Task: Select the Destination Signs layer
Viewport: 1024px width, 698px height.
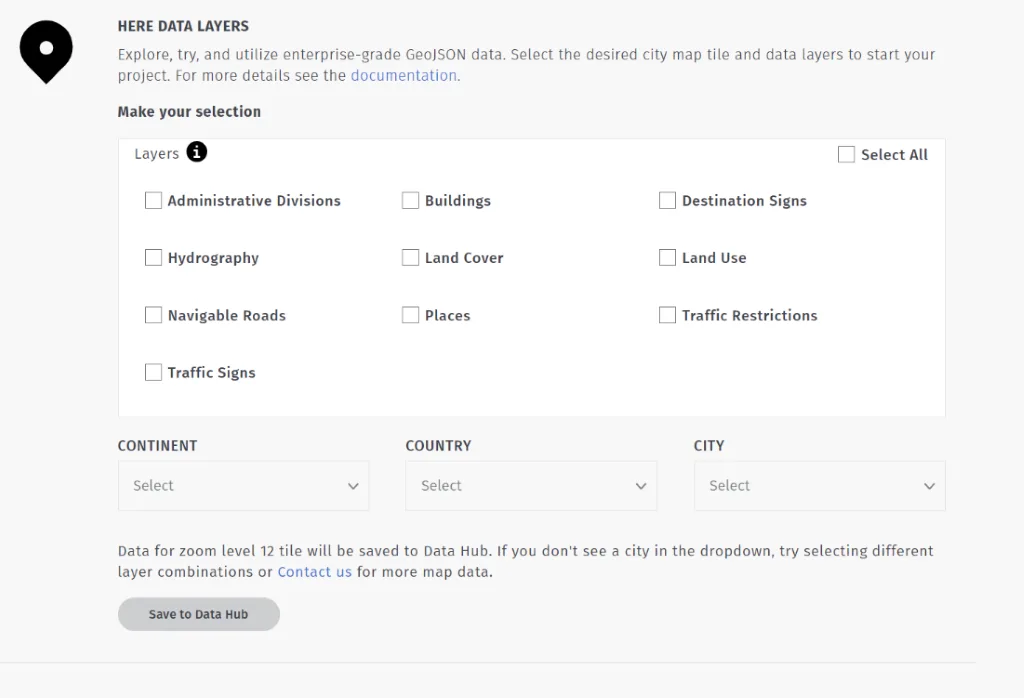Action: coord(667,200)
